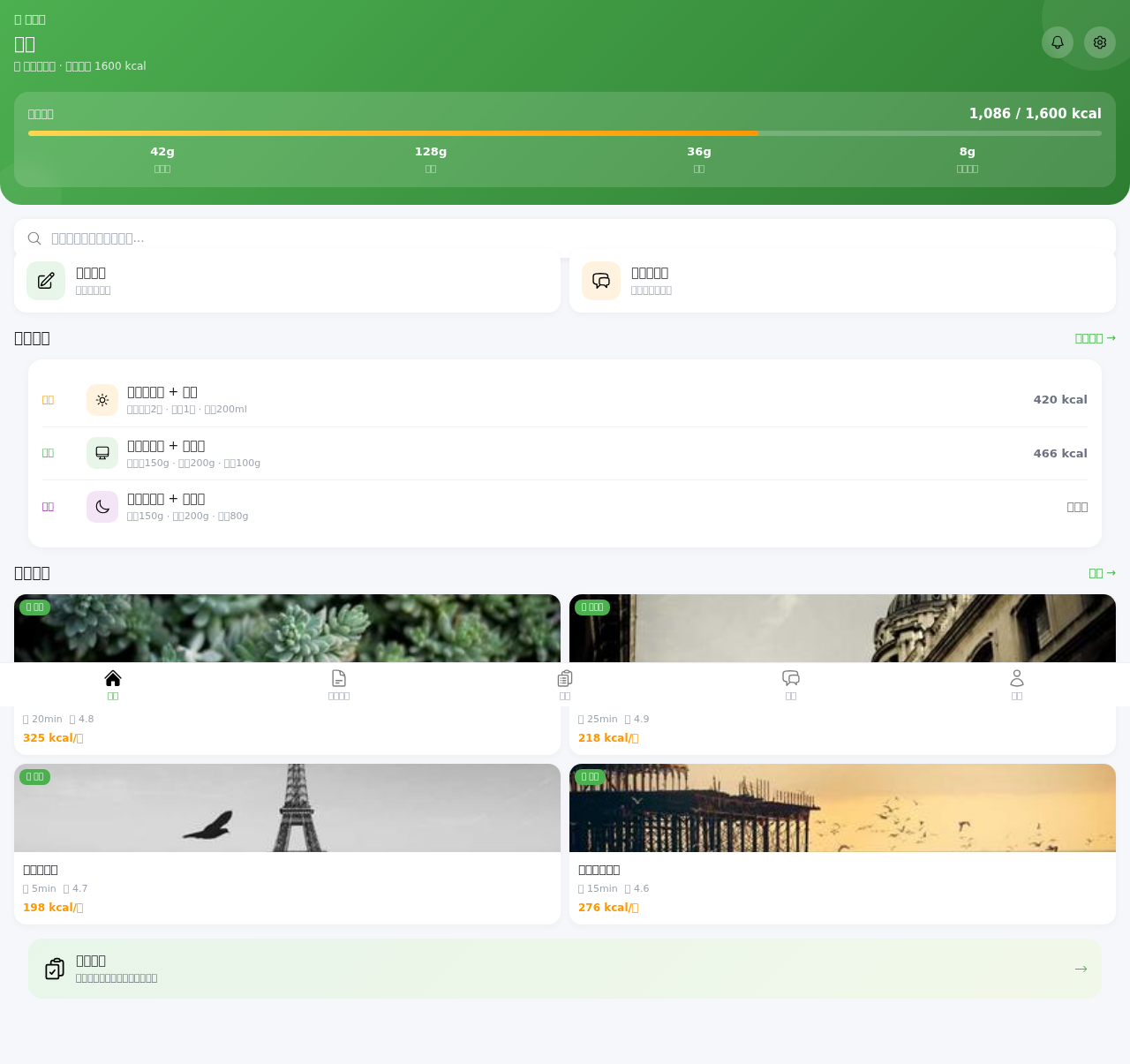1130x1064 pixels.
Task: Tap the home icon in bottom navigation
Action: (x=113, y=678)
